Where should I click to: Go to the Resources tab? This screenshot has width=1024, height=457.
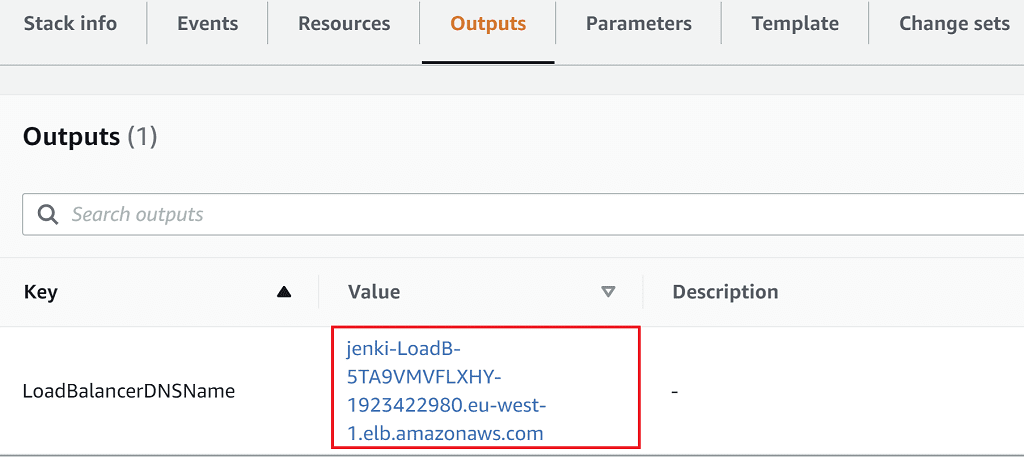tap(343, 24)
